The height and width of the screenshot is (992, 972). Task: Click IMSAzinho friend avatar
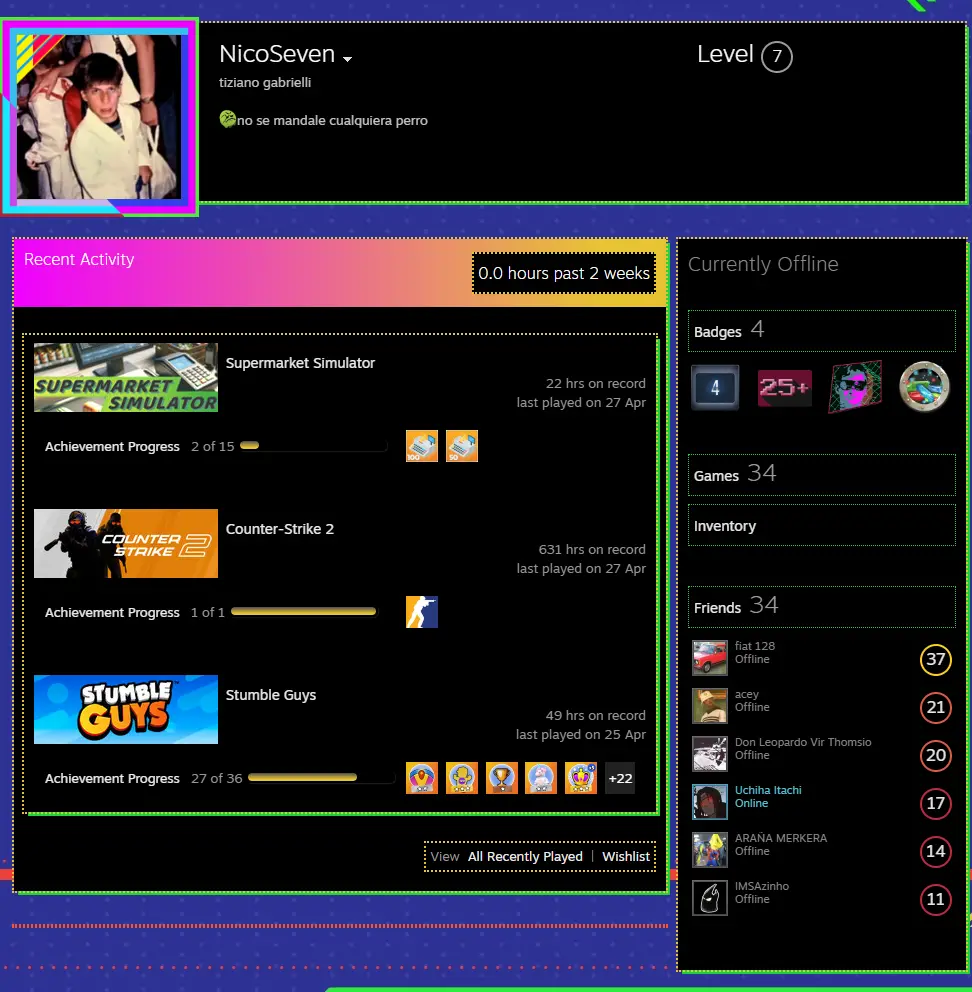(710, 898)
